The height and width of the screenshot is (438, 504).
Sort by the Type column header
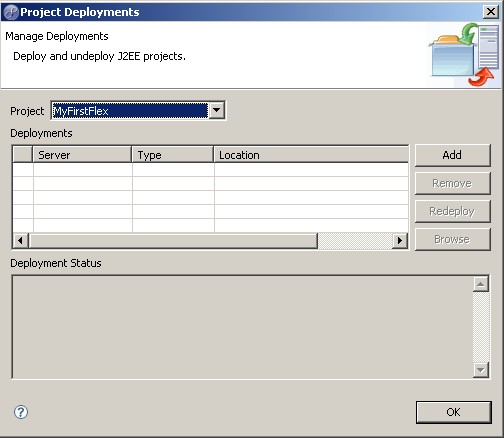[x=173, y=155]
